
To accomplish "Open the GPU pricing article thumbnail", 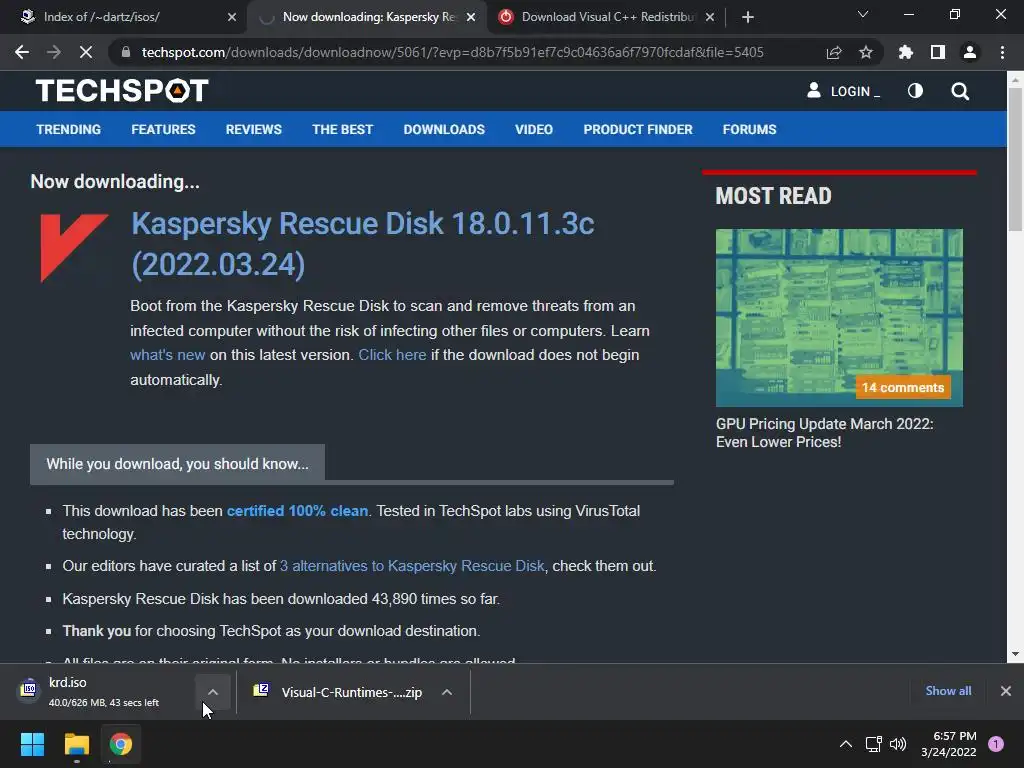I will (839, 317).
